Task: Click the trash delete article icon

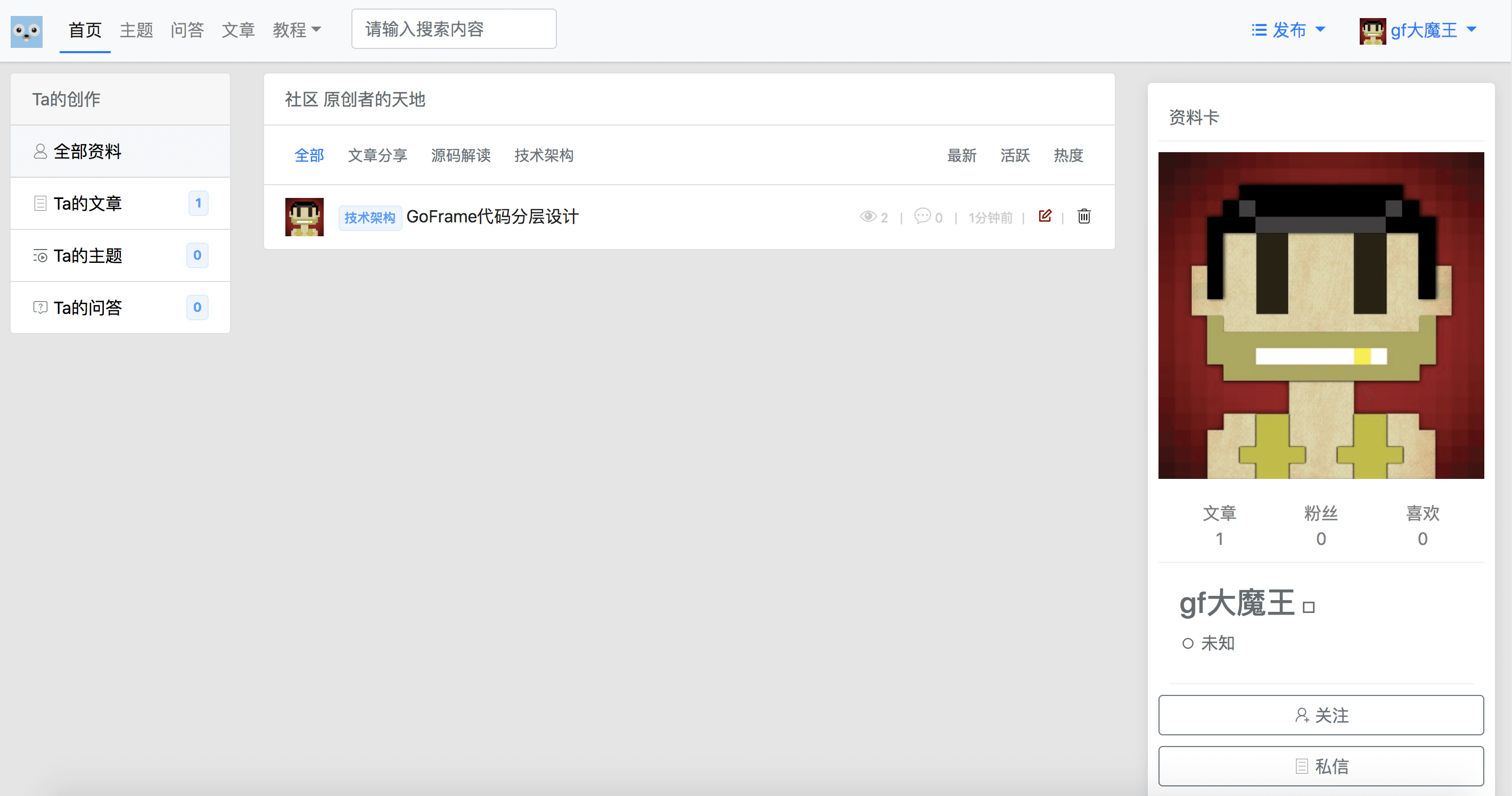Action: pos(1083,217)
